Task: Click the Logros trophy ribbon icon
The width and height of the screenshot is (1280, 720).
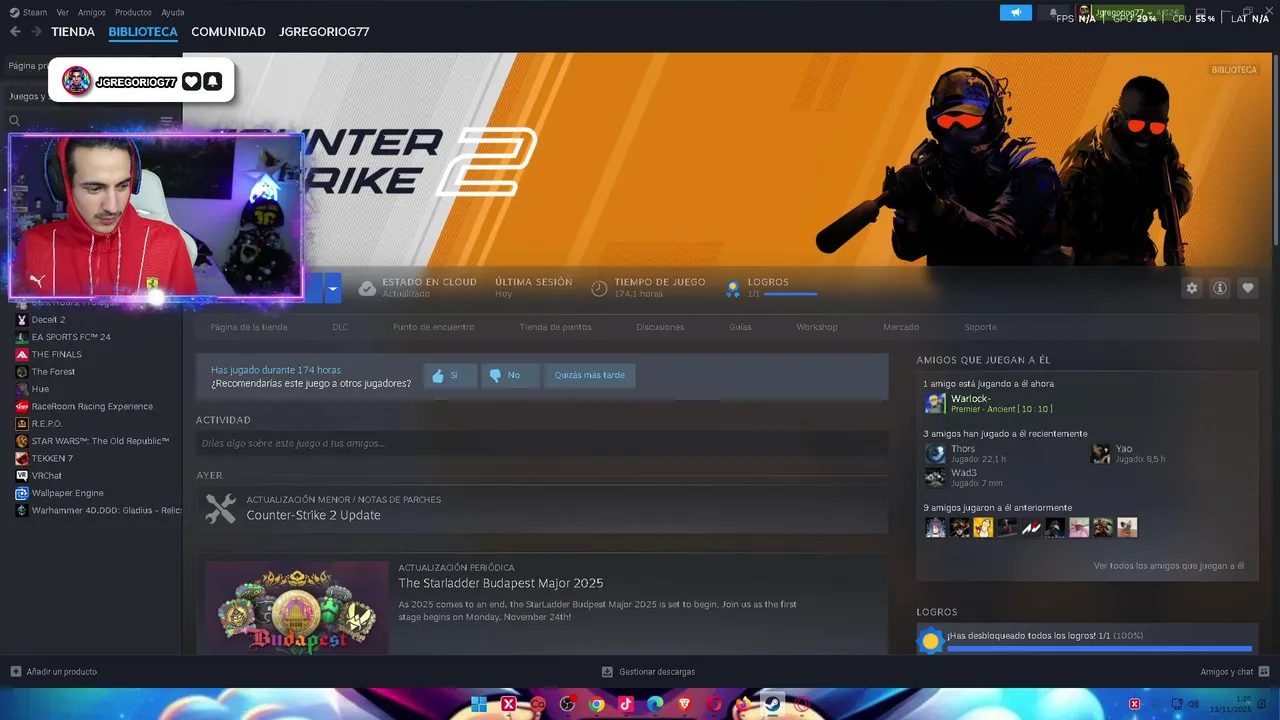Action: [x=733, y=288]
